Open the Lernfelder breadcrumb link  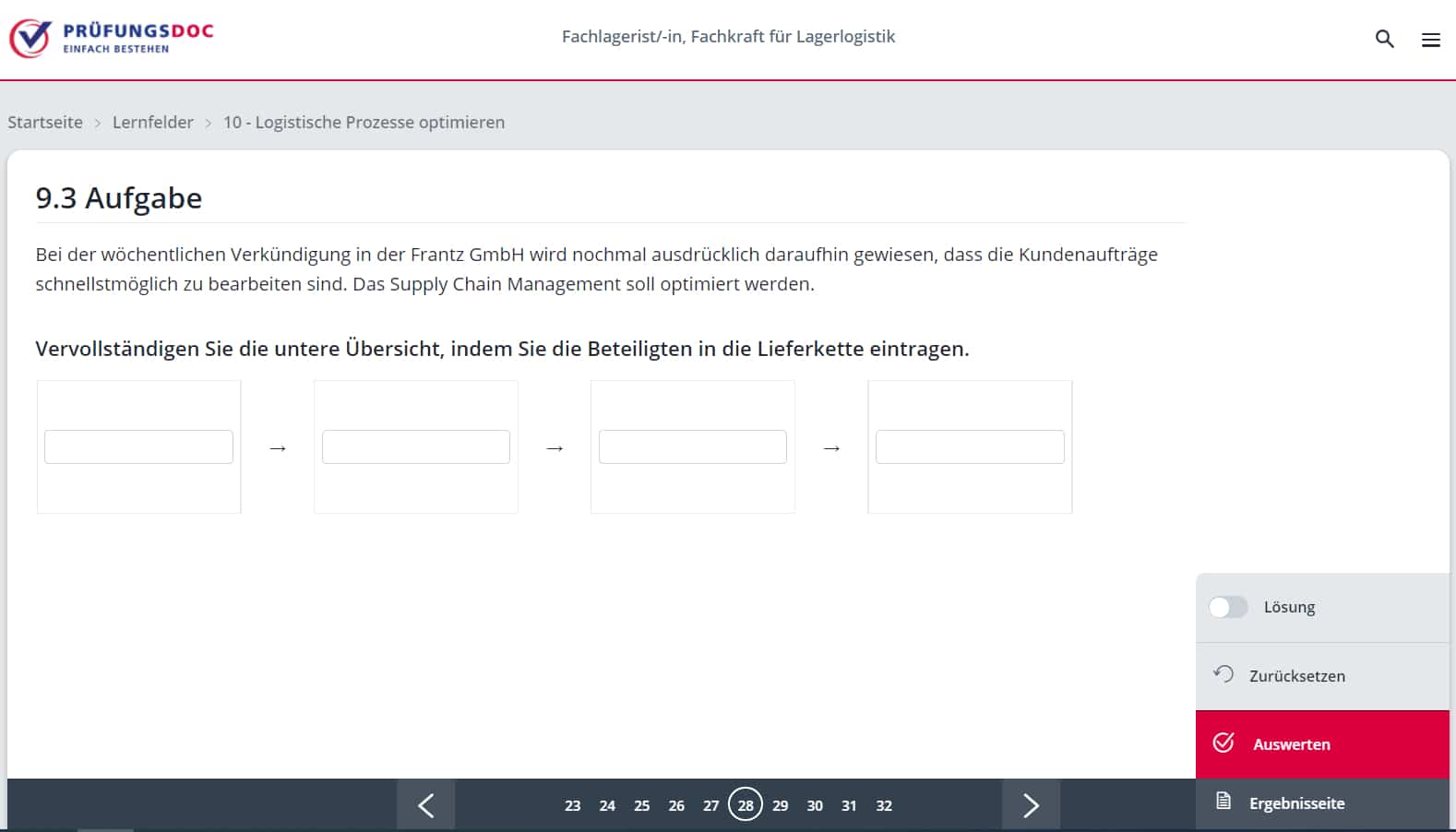[153, 123]
